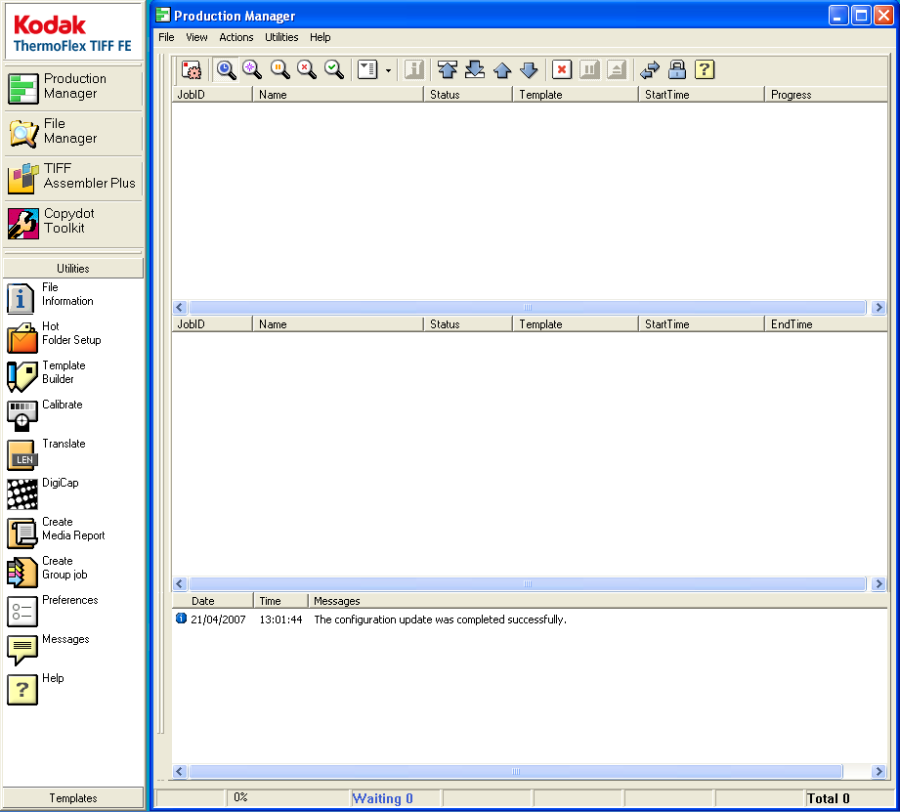Toggle the purple star magnifier filter
The width and height of the screenshot is (900, 812).
tap(252, 70)
